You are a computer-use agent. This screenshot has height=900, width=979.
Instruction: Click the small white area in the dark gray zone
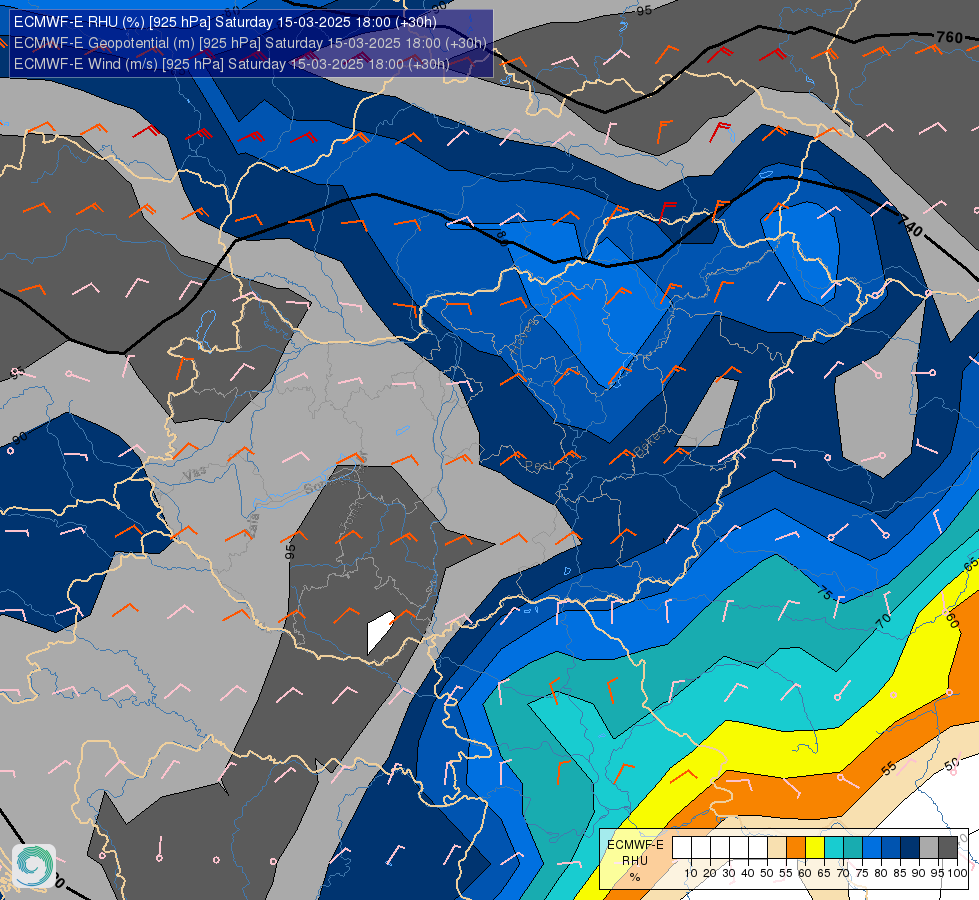coord(380,632)
